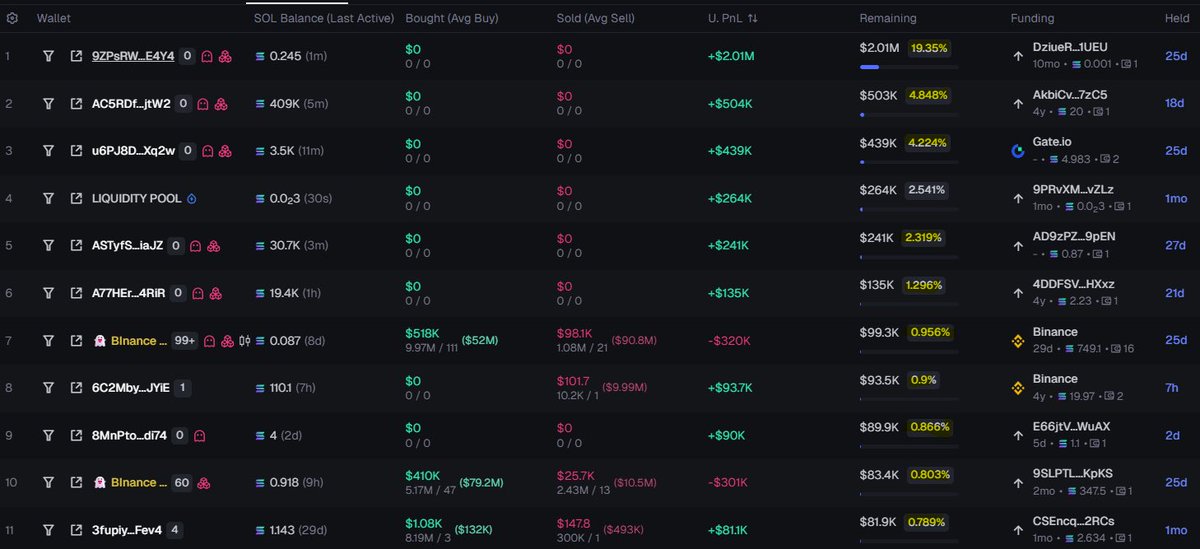Open the external link icon for 9ZPsRW...E4Y4
Viewport: 1200px width, 549px height.
click(76, 56)
